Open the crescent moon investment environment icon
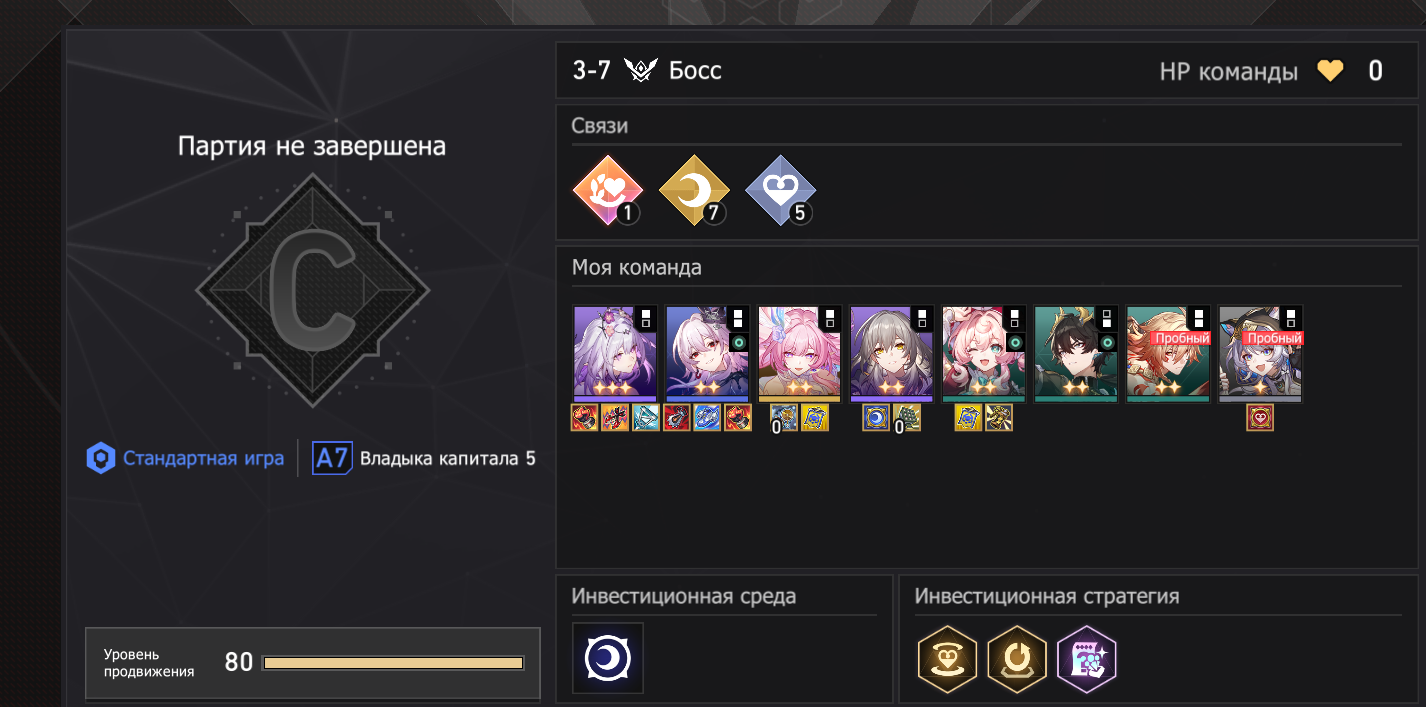Image resolution: width=1426 pixels, height=707 pixels. [608, 658]
